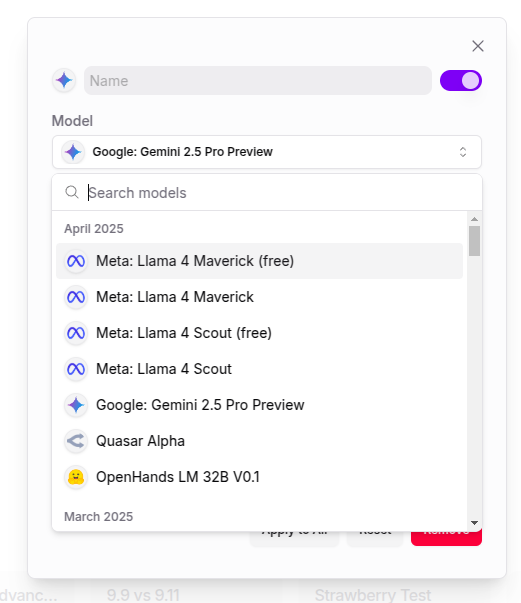Click the Gemini icon in the Model selector

(73, 152)
